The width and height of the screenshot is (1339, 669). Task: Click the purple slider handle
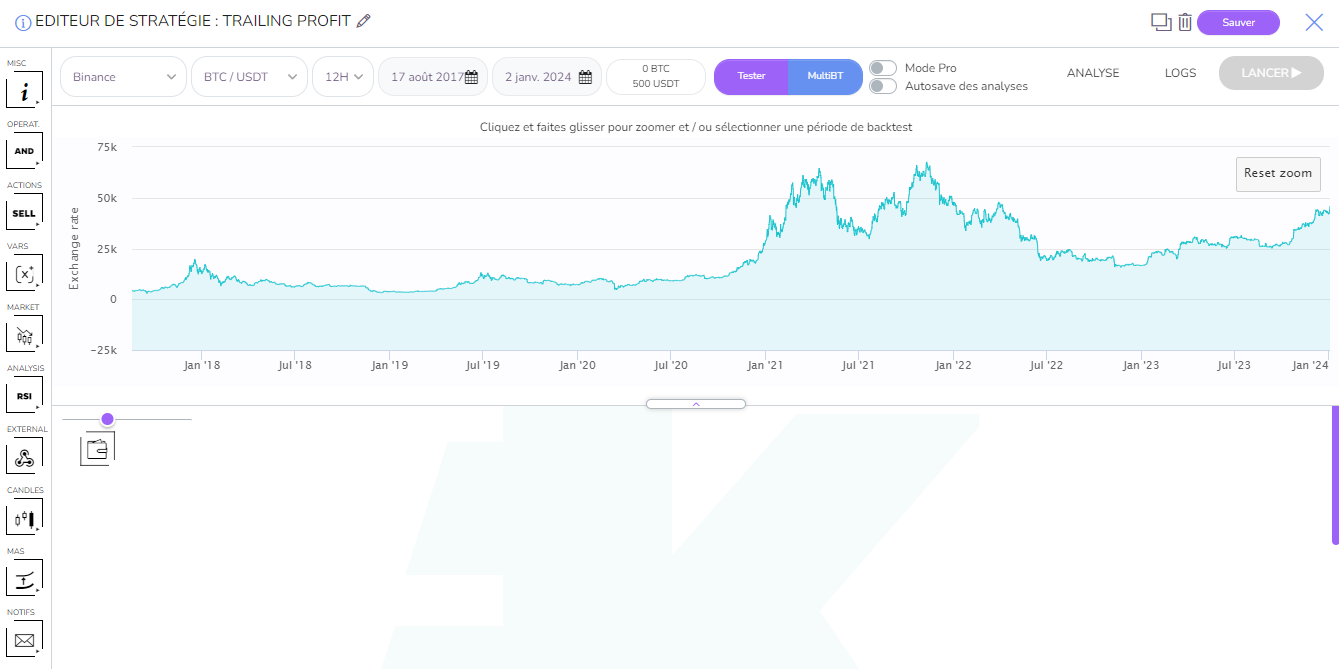[107, 419]
